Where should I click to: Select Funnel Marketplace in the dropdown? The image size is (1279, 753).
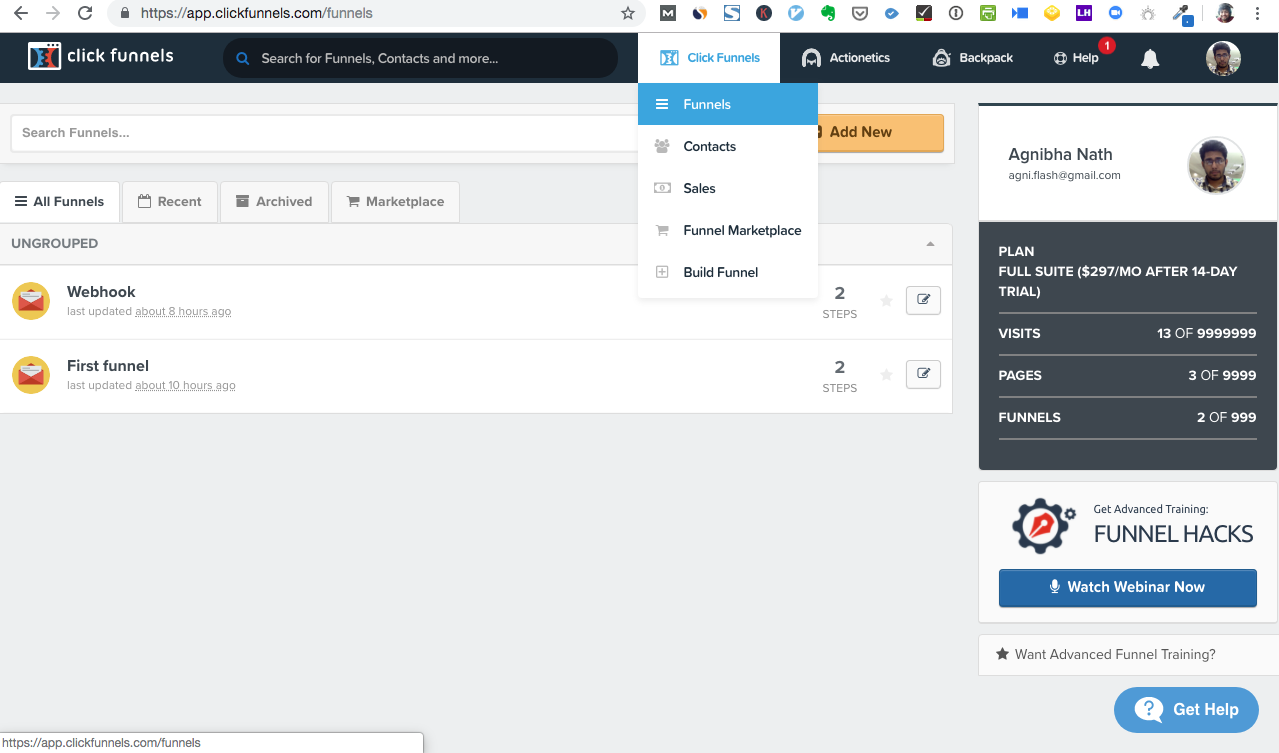[728, 230]
